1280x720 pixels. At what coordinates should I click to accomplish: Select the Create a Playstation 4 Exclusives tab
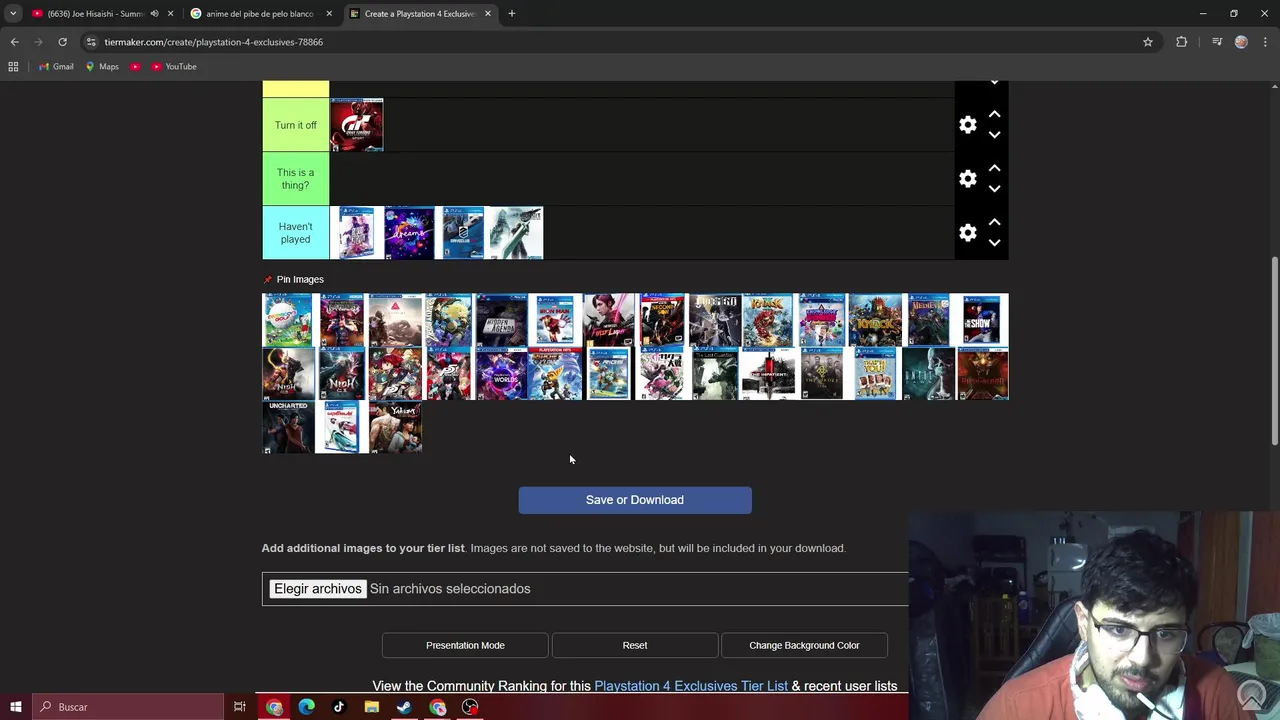coord(420,14)
